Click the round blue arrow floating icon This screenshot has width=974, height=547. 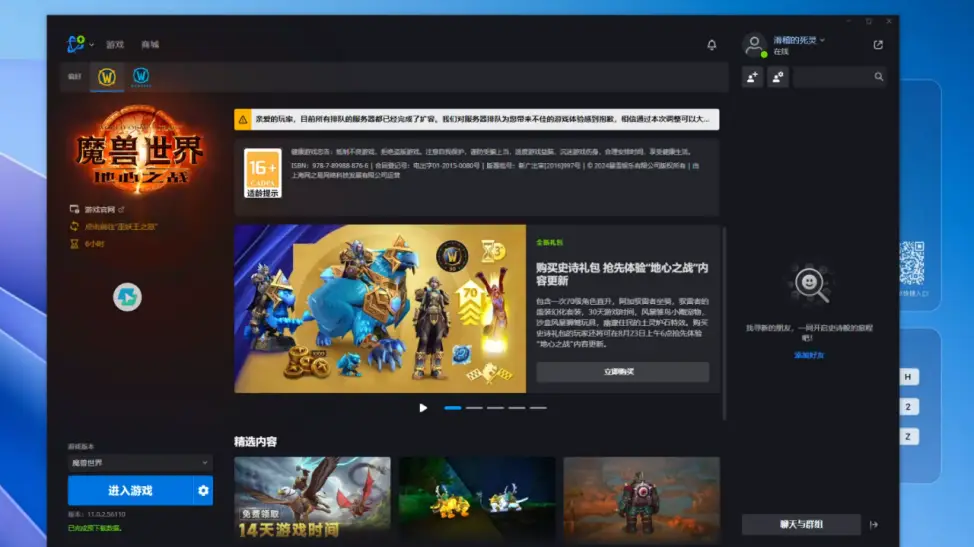127,297
